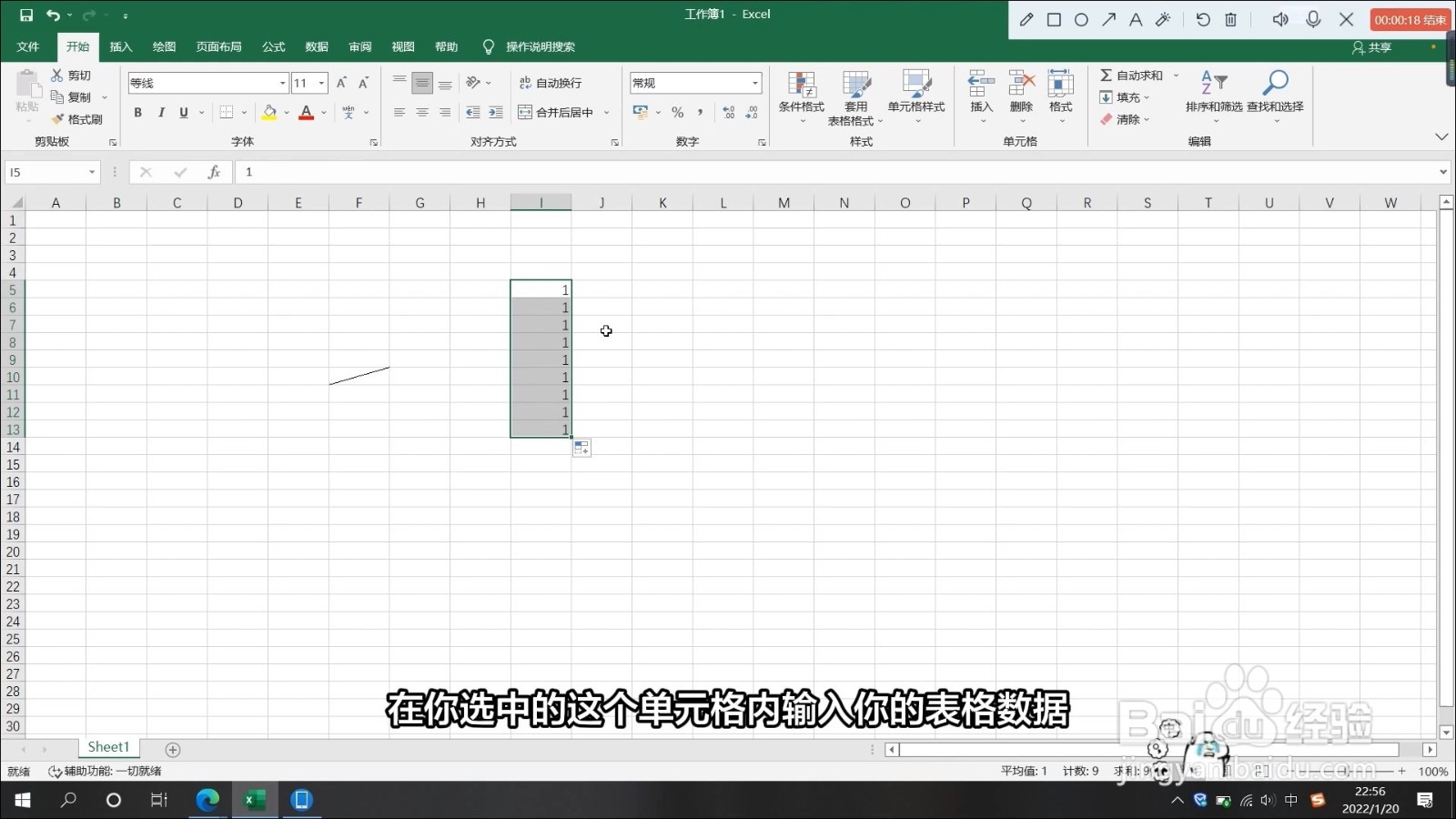Select the Format Painter (格式刷)
The width and height of the screenshot is (1456, 819).
coord(76,119)
